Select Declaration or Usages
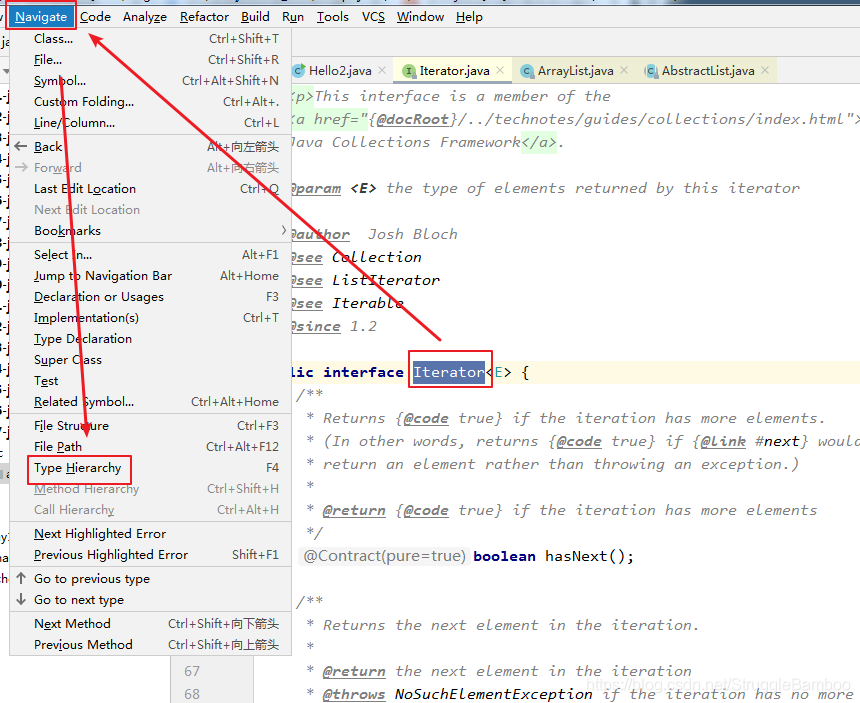860x703 pixels. (151, 297)
